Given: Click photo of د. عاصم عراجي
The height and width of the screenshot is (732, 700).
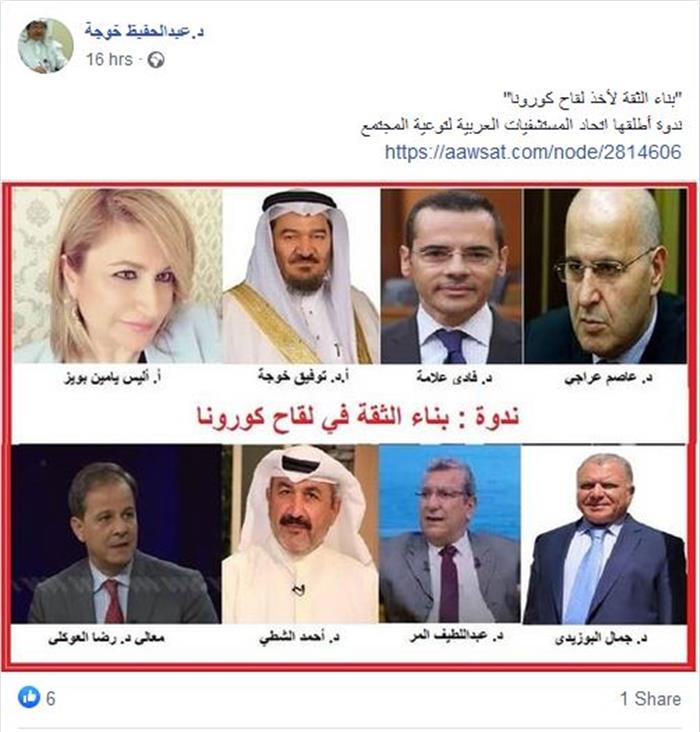Looking at the screenshot, I should [x=605, y=275].
